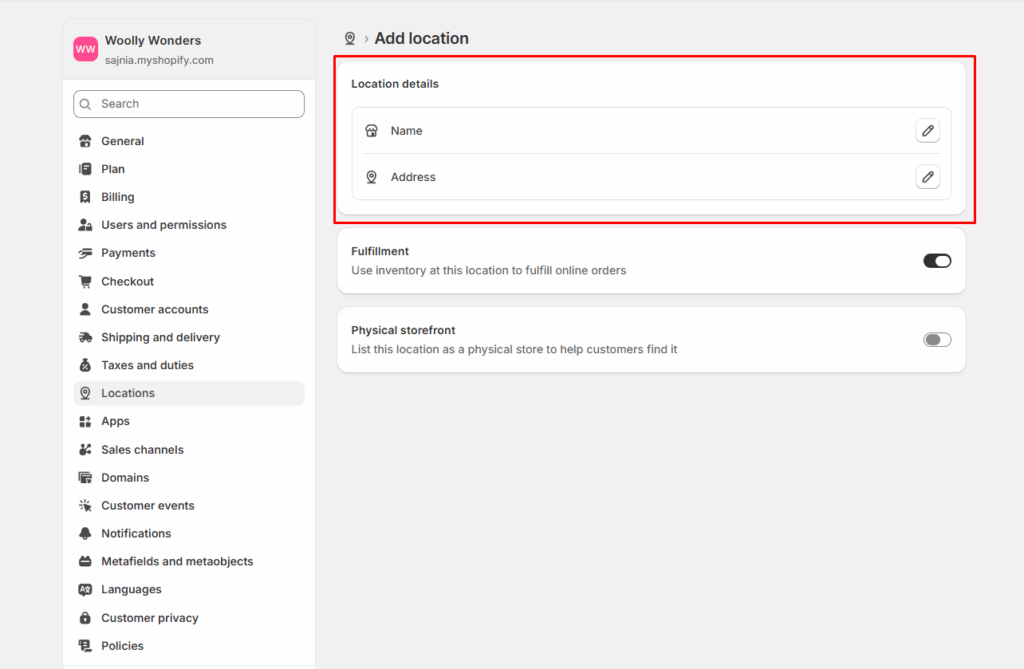This screenshot has width=1024, height=669.
Task: Click the Shipping and delivery truck icon
Action: tap(85, 337)
